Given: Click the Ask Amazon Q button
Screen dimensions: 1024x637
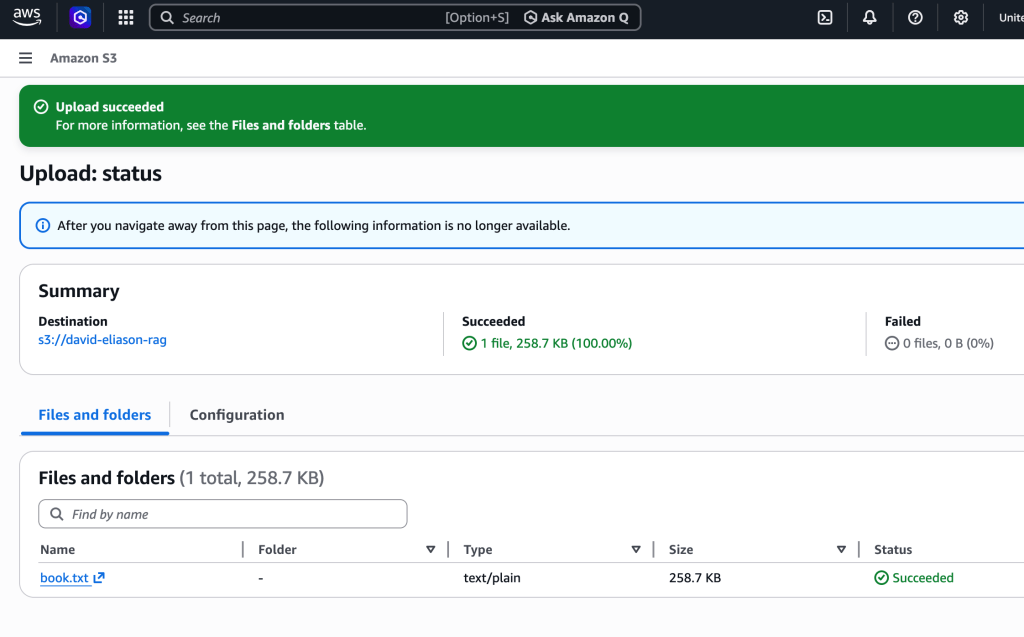Looking at the screenshot, I should pos(577,17).
